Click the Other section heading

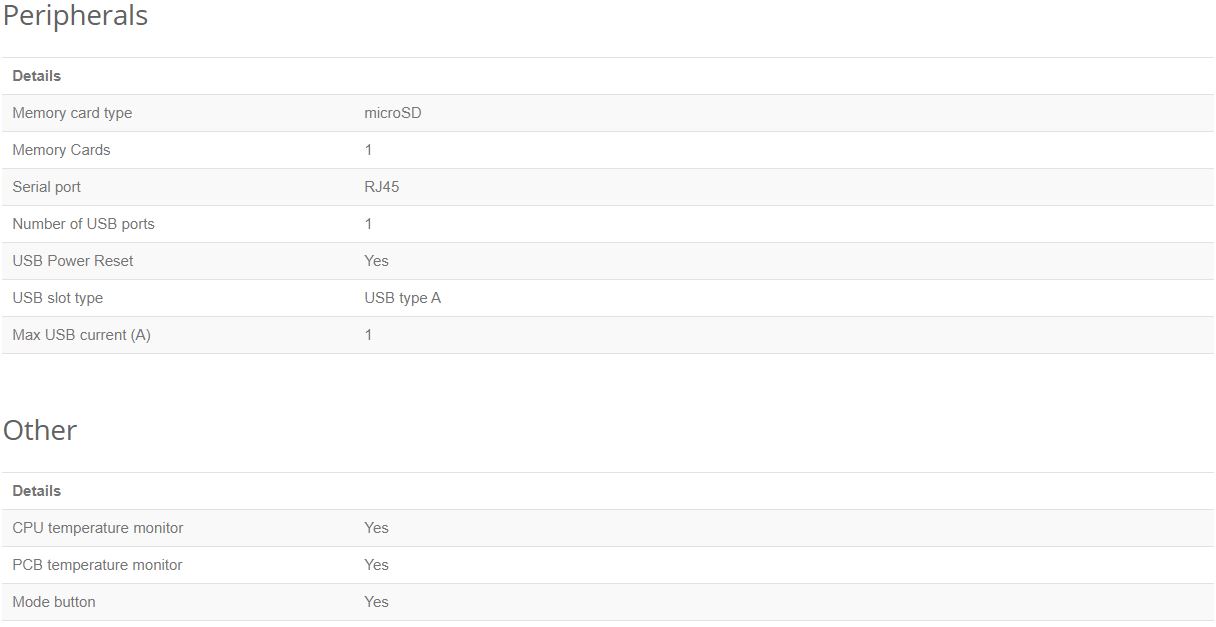pyautogui.click(x=40, y=430)
